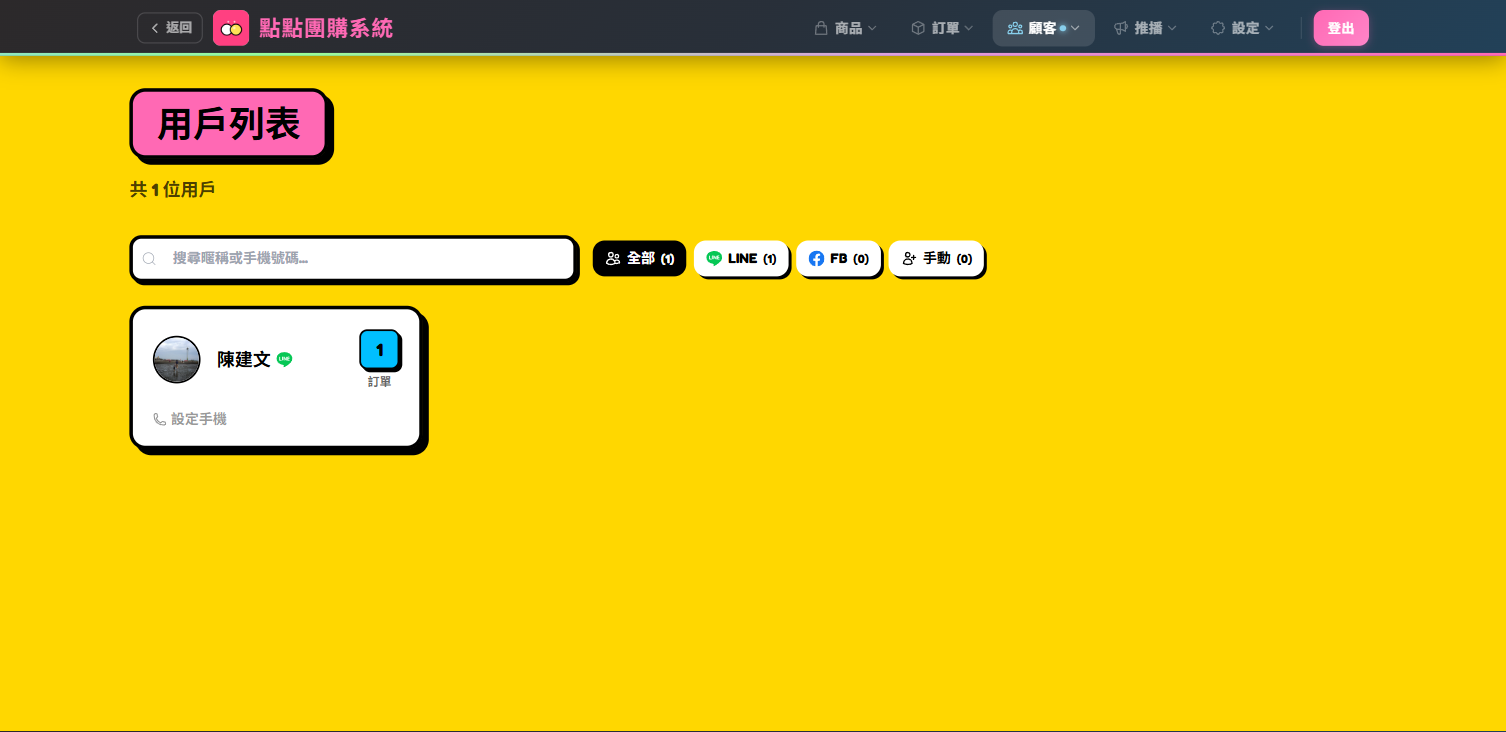
Task: Open 陳建文's profile photo thumbnail
Action: [x=177, y=360]
